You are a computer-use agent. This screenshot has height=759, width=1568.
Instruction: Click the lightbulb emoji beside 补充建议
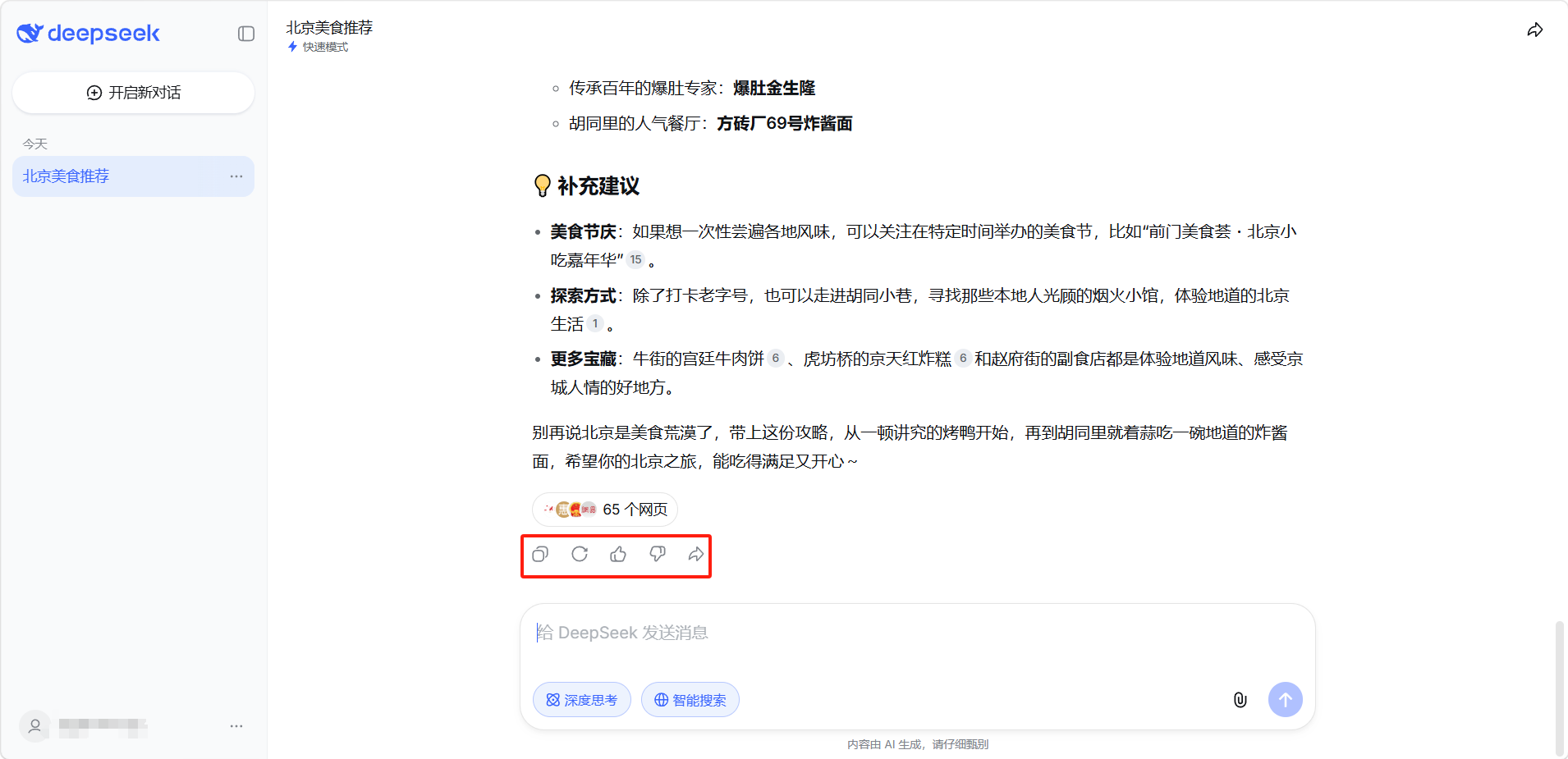pos(542,186)
